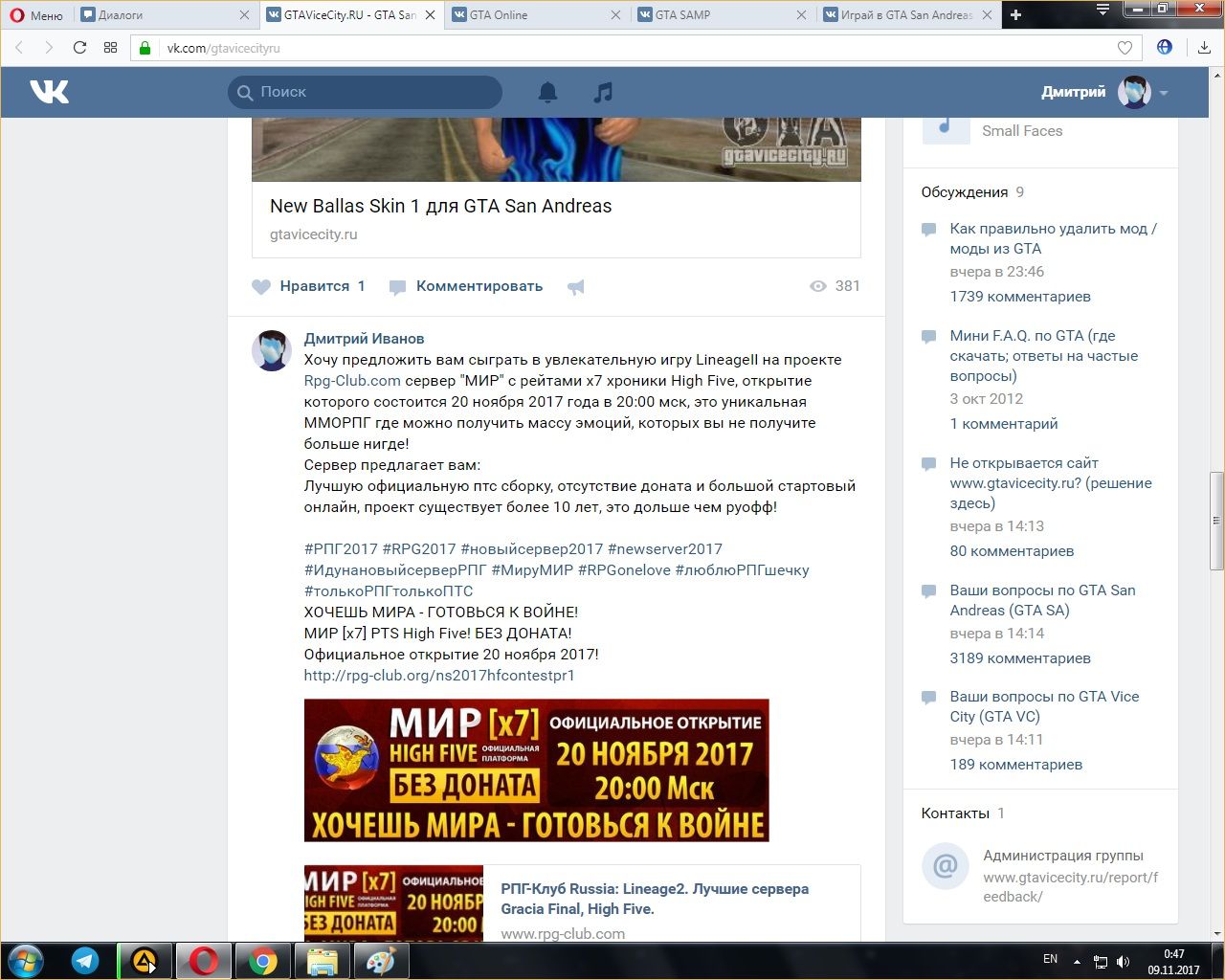1225x980 pixels.
Task: Click the share megaphone icon under the post
Action: [x=576, y=286]
